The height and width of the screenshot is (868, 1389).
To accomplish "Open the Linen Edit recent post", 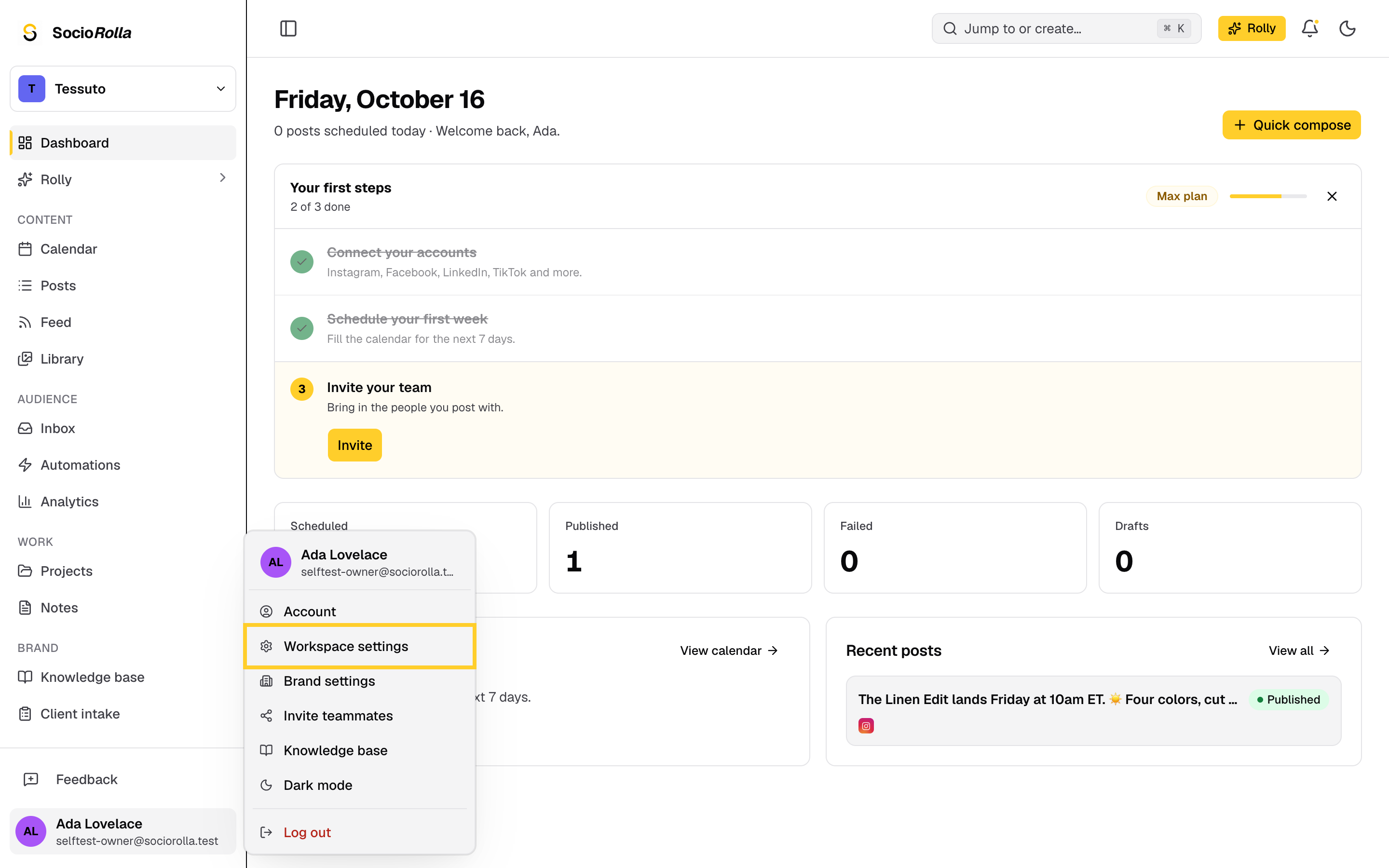I will coord(1093,711).
